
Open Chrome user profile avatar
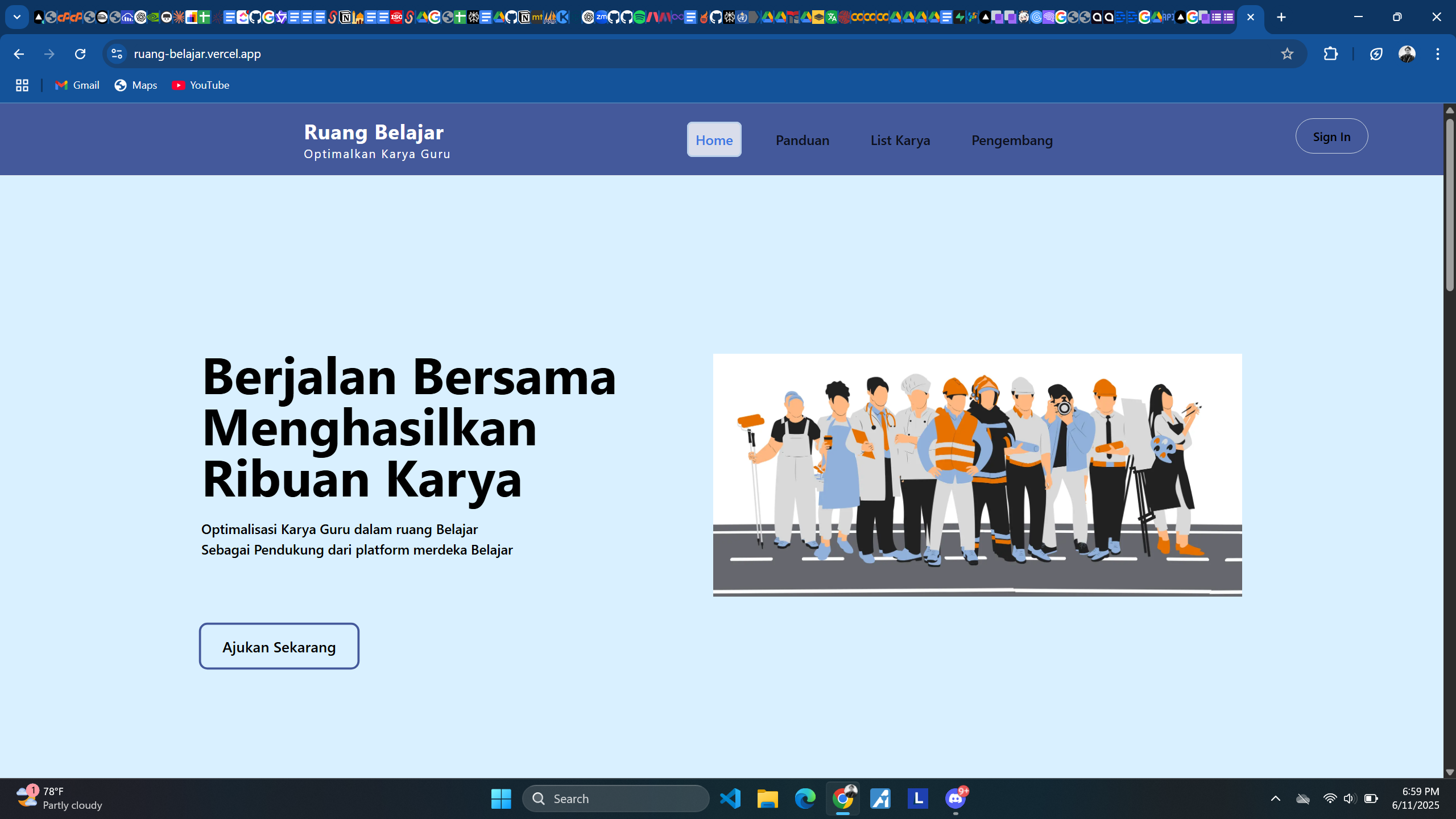[1407, 54]
